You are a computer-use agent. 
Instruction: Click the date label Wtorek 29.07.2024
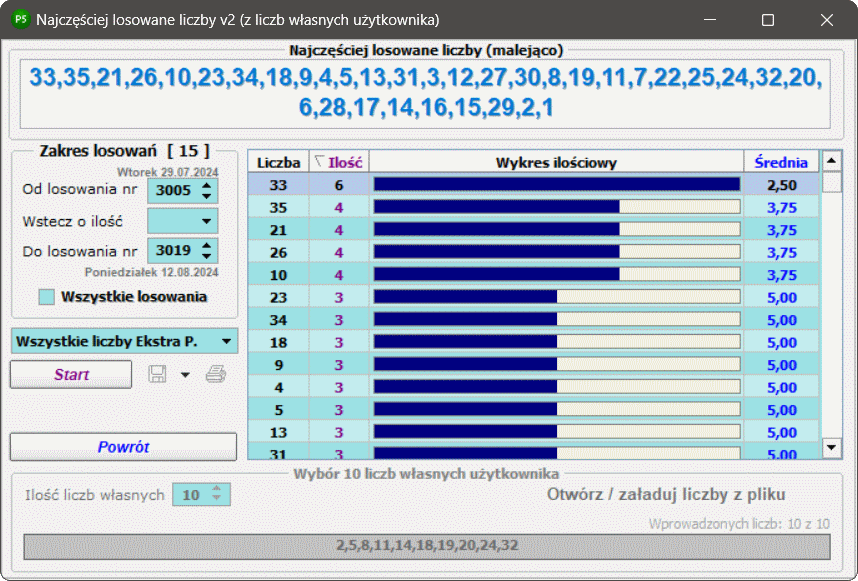(167, 172)
